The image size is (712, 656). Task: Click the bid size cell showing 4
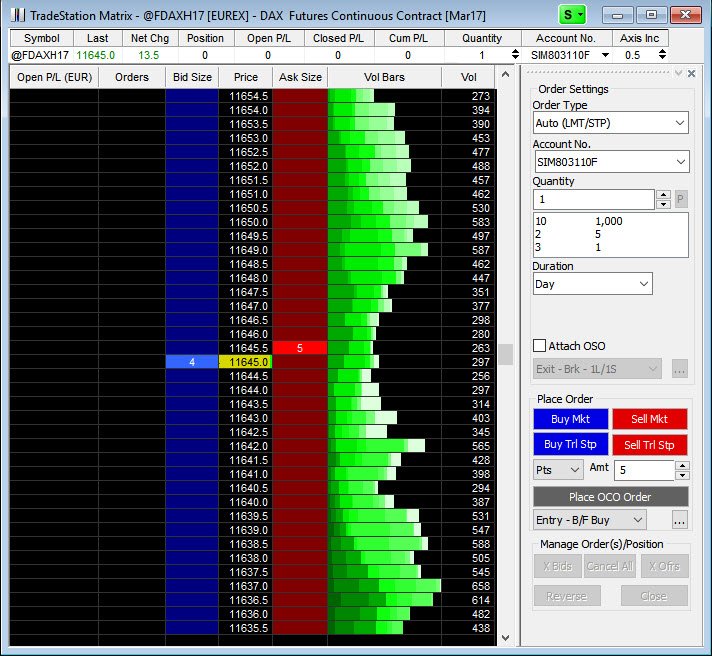(x=192, y=362)
